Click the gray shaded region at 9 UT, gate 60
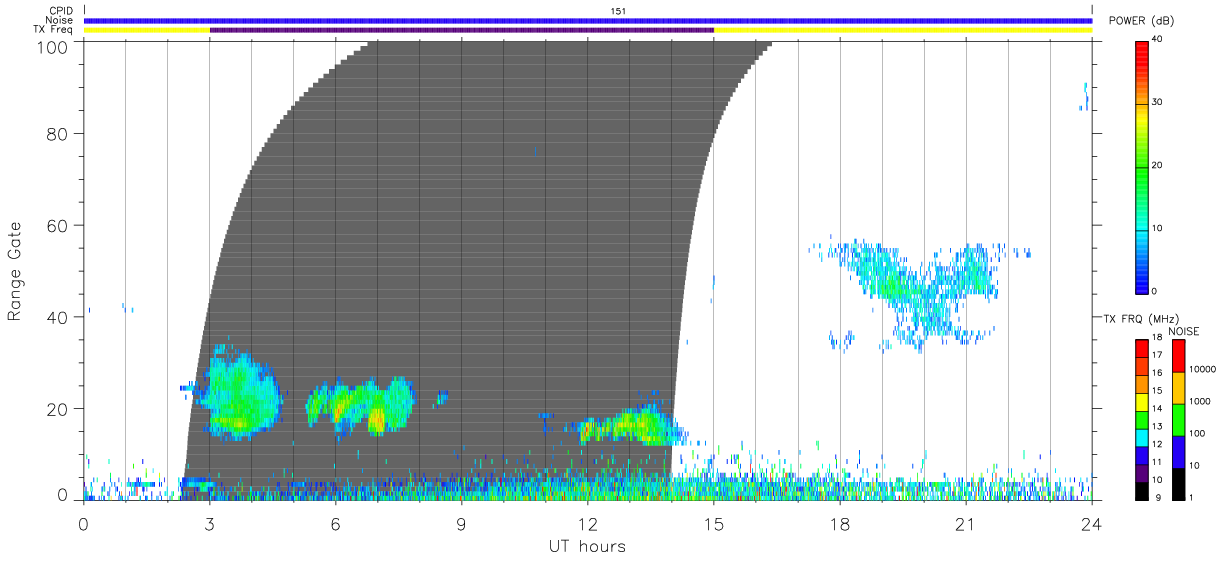Image resolution: width=1228 pixels, height=567 pixels. [461, 225]
